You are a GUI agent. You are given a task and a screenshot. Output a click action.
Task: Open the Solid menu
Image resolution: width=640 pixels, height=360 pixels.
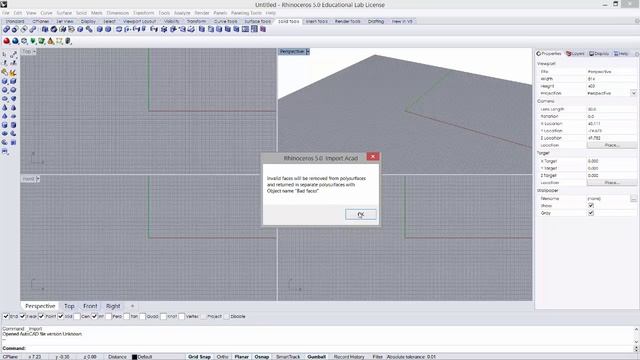81,13
